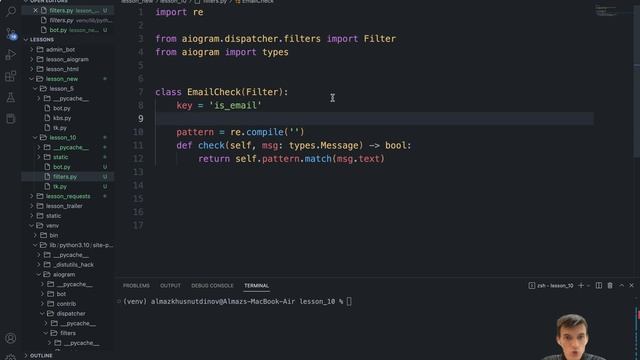Viewport: 640px width, 360px height.
Task: Maximize the panel with chevron-up icon
Action: [622, 285]
